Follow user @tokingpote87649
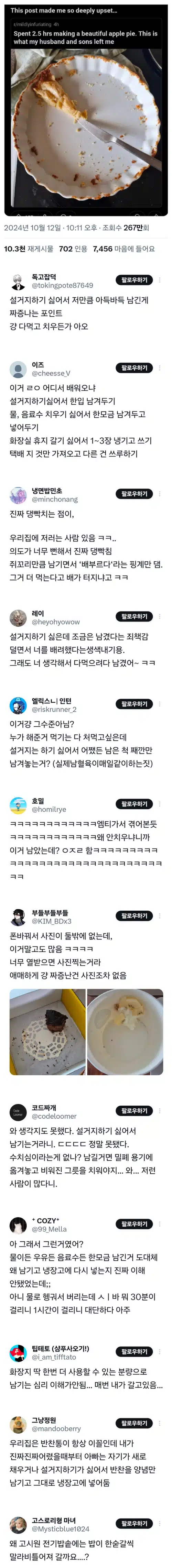The width and height of the screenshot is (172, 1568). pos(134,280)
